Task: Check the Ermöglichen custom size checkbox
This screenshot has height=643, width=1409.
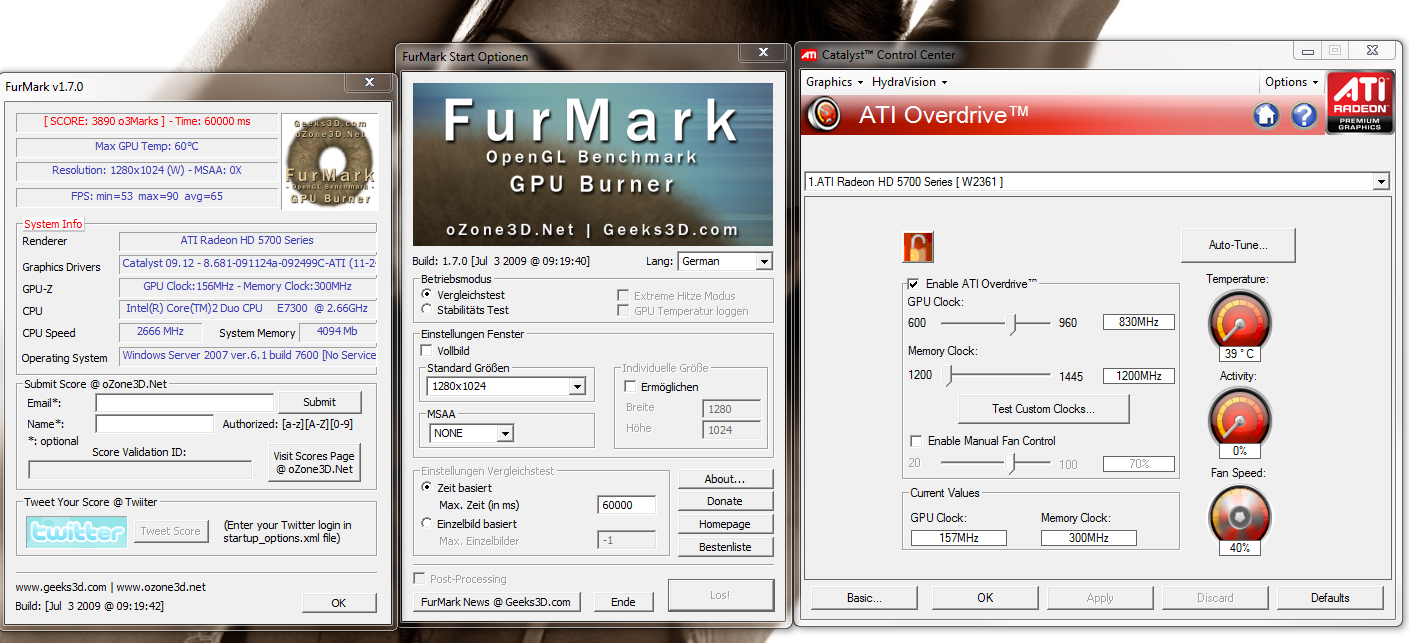Action: coord(630,386)
